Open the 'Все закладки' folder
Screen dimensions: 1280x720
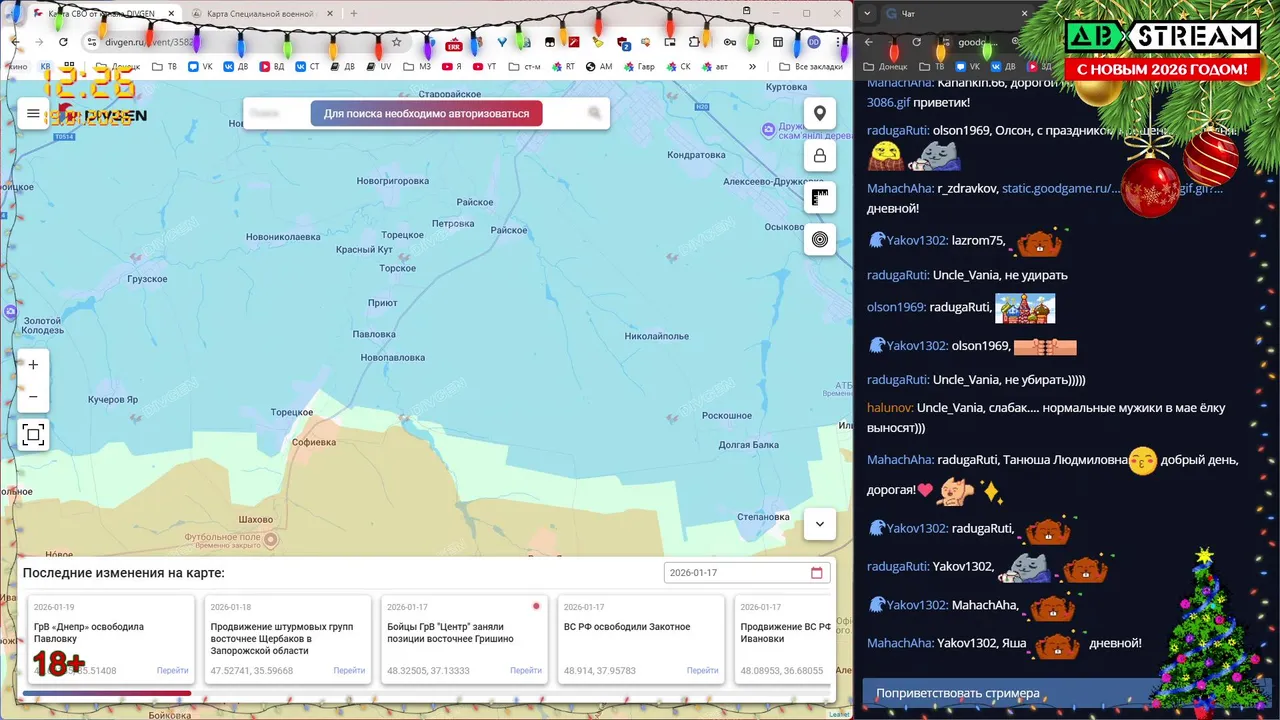[x=811, y=66]
